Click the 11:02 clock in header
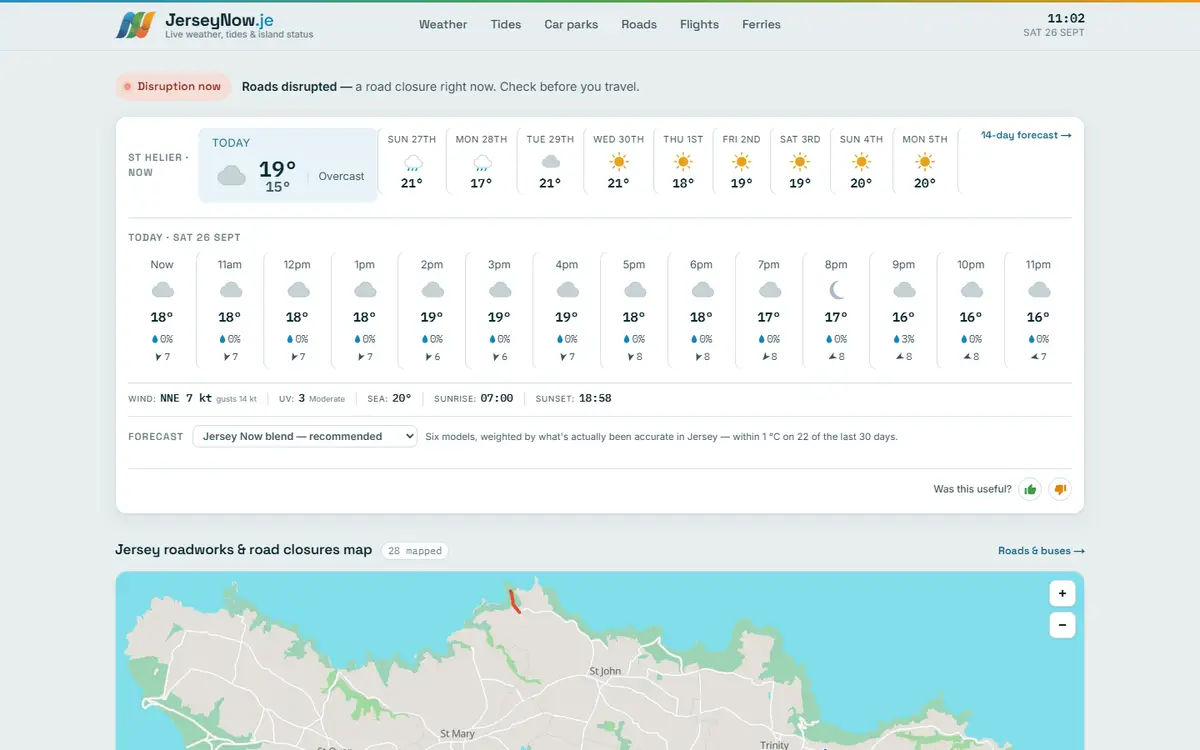Image resolution: width=1200 pixels, height=750 pixels. [1066, 18]
